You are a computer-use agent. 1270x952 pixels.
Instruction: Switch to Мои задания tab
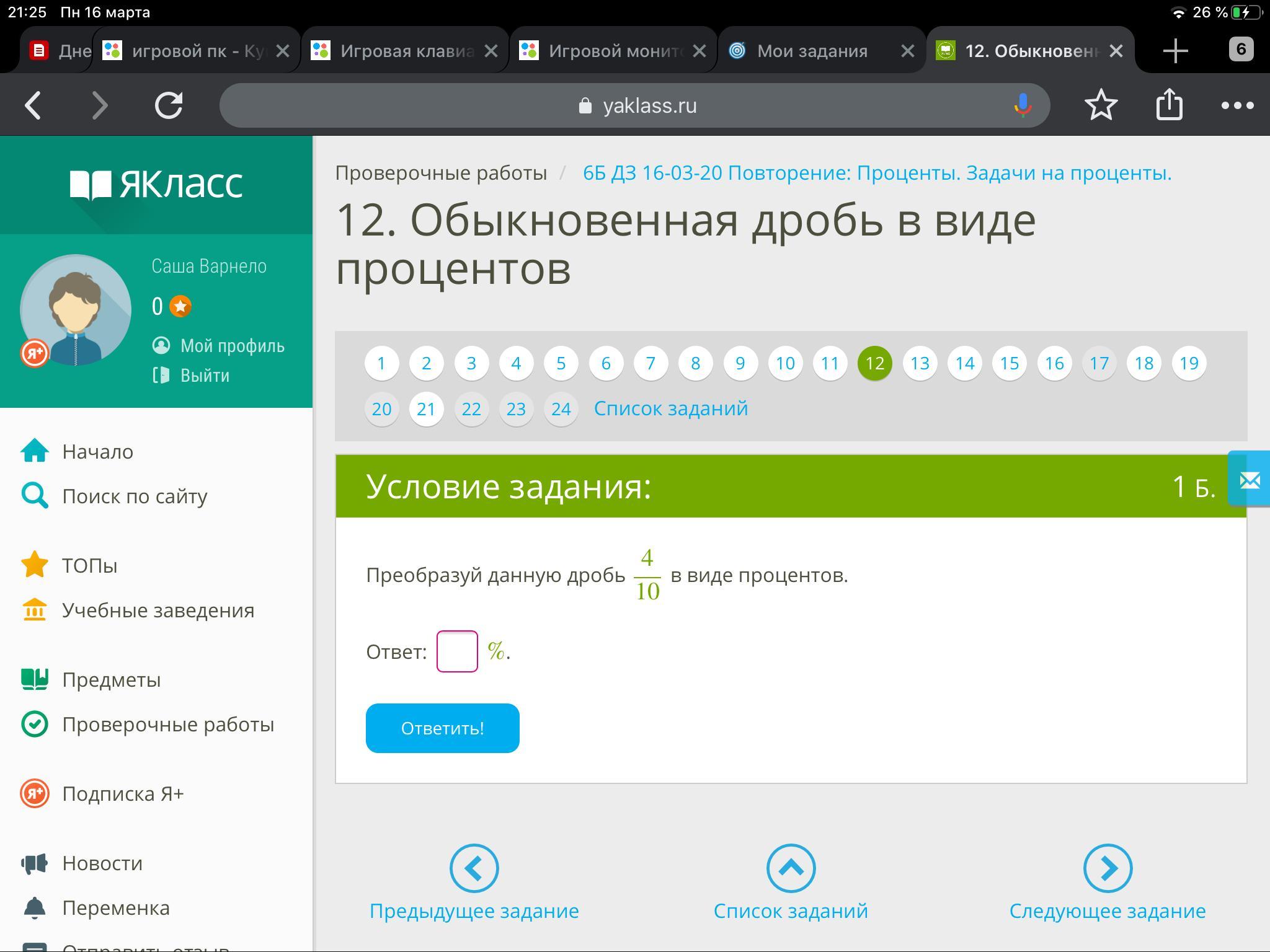pos(812,51)
